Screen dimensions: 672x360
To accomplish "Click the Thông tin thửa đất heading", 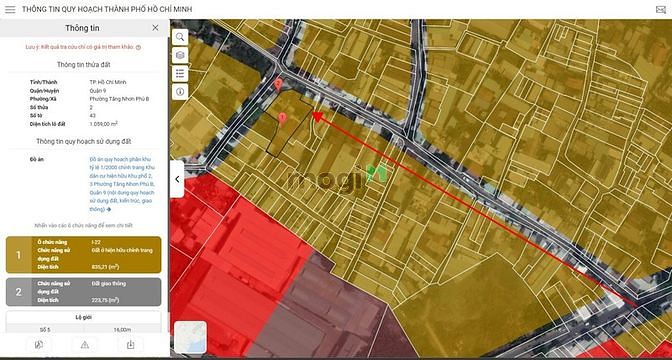I will (84, 65).
